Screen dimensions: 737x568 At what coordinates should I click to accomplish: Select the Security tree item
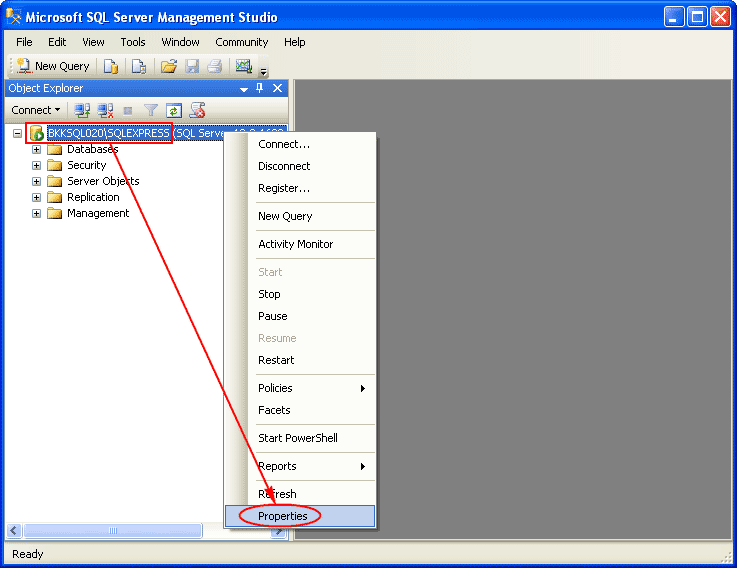tap(86, 166)
